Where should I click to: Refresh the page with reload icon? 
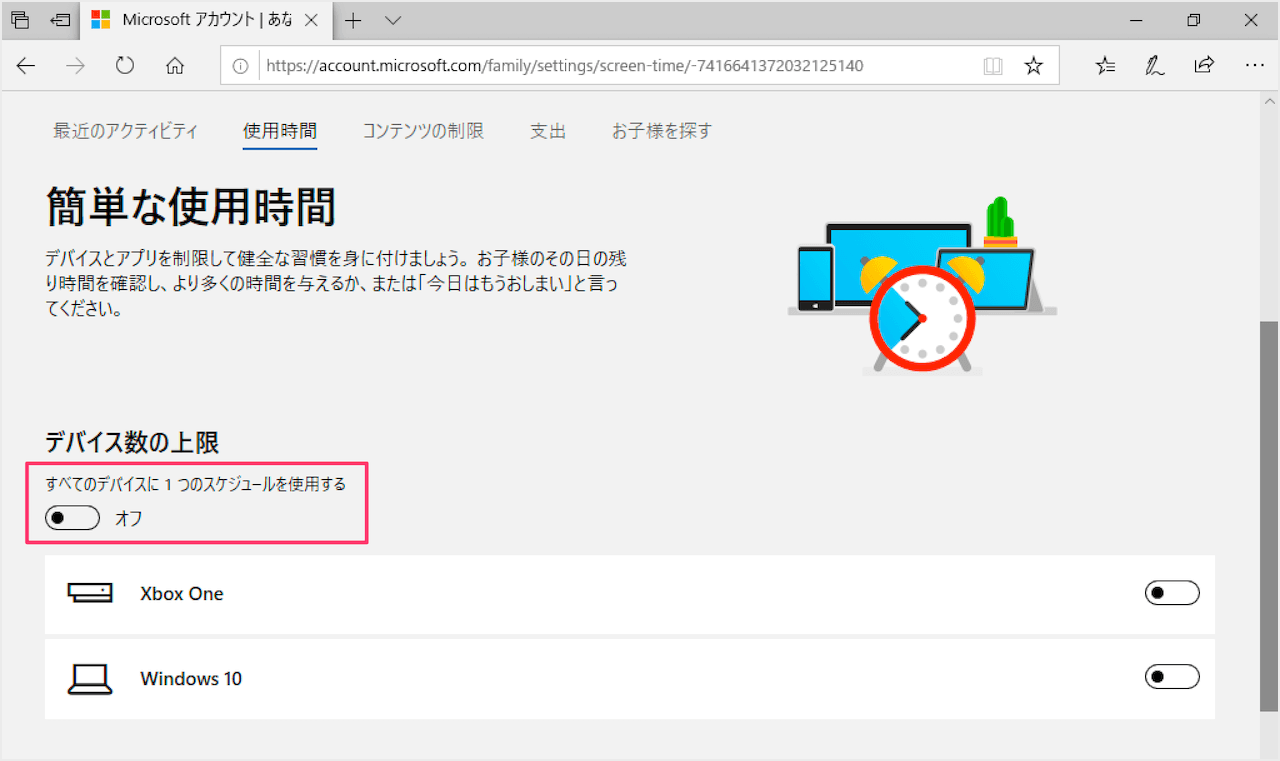[125, 66]
